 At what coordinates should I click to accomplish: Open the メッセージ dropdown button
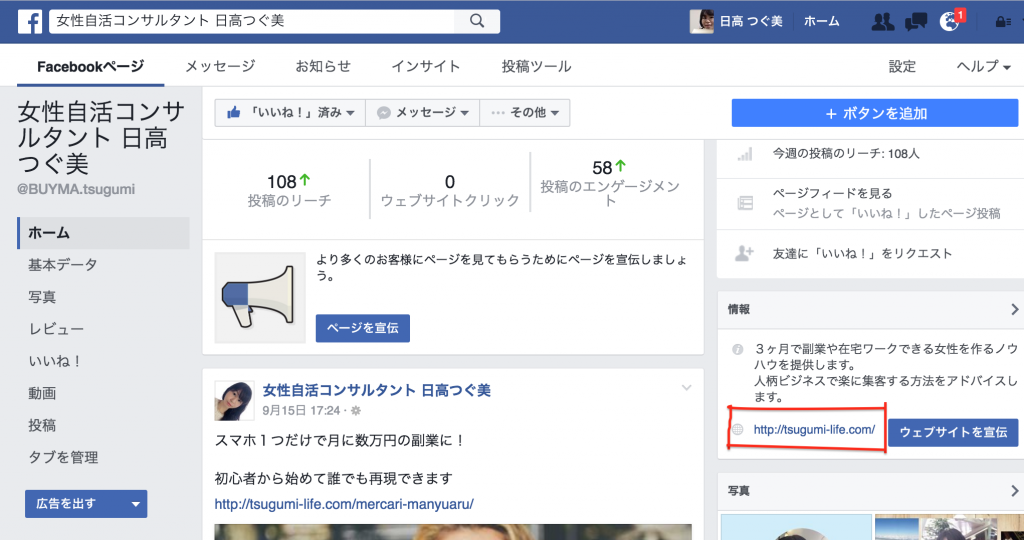pos(423,113)
